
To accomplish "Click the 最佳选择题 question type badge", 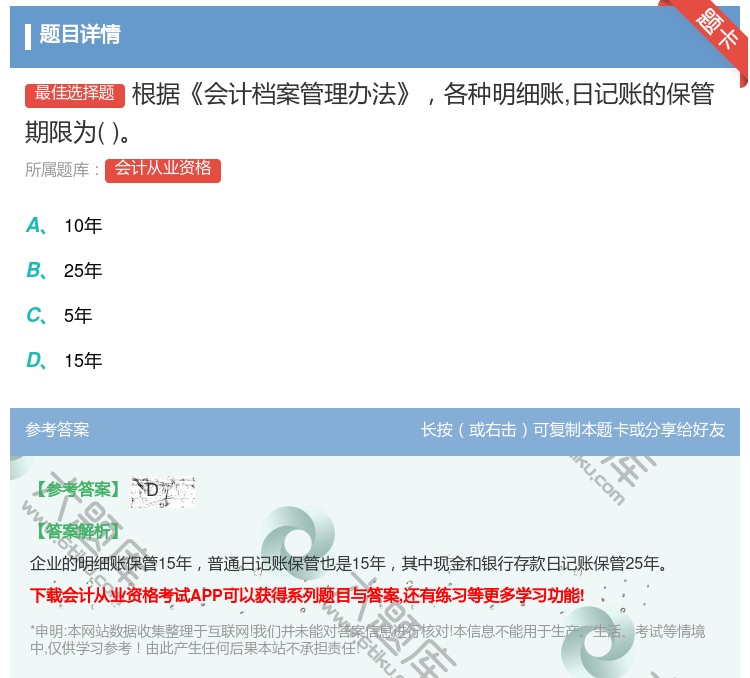I will tap(75, 94).
